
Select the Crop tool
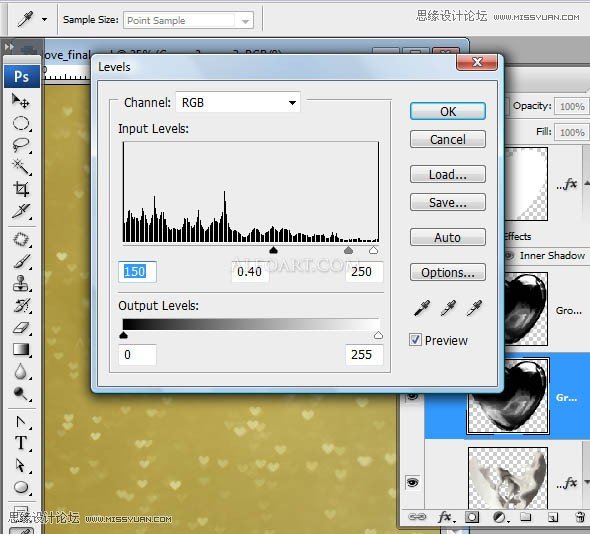[21, 189]
